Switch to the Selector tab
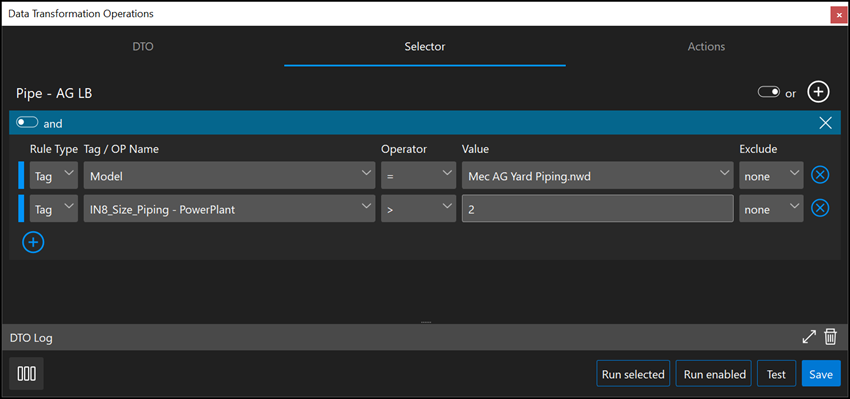 coord(425,47)
